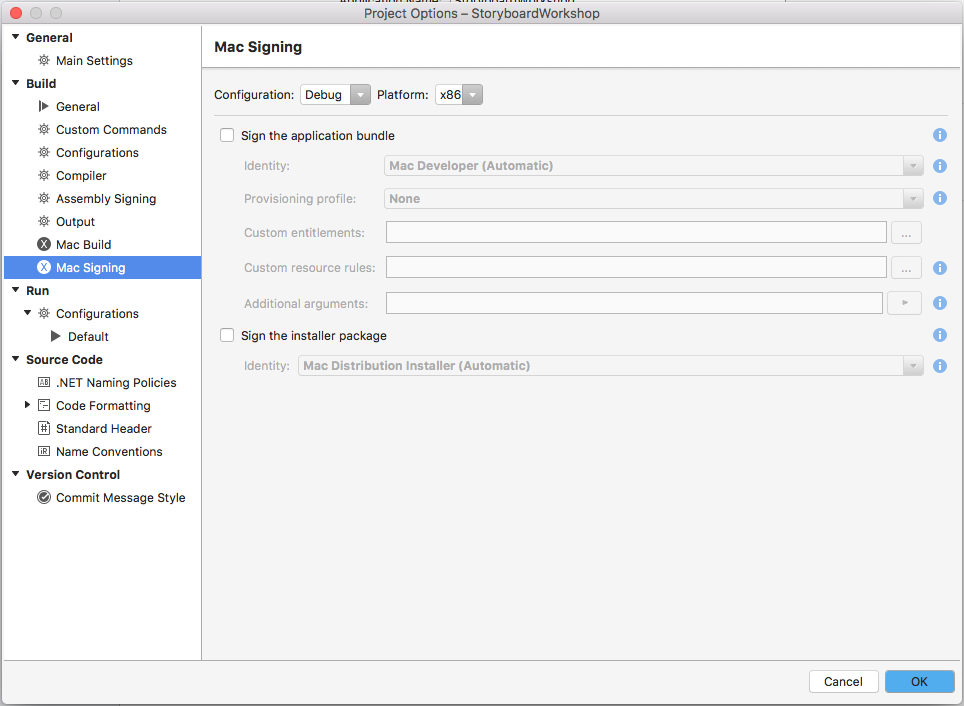Open the Configuration dropdown set to Debug
Image resolution: width=964 pixels, height=706 pixels.
(x=336, y=95)
